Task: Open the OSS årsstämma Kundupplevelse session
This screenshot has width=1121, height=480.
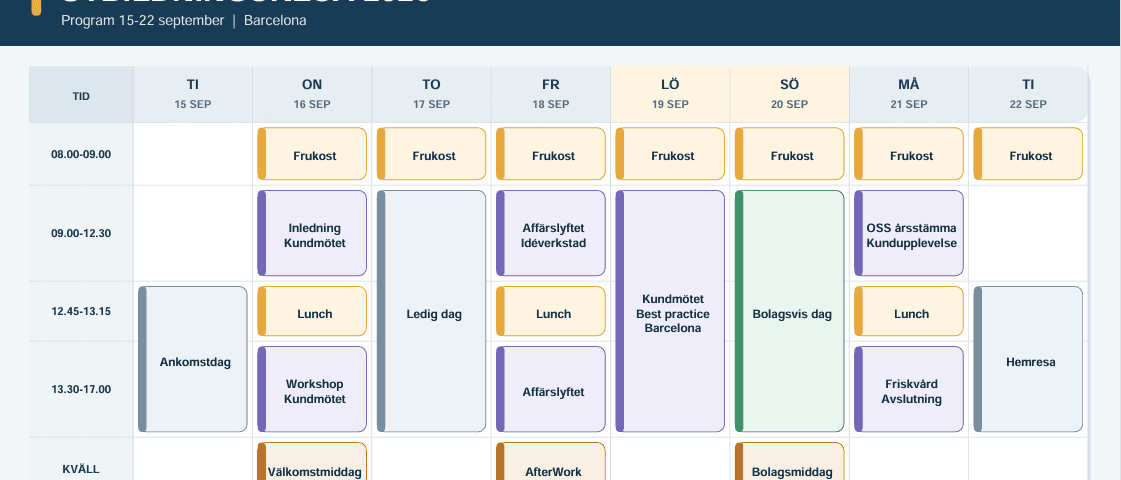Action: click(909, 233)
